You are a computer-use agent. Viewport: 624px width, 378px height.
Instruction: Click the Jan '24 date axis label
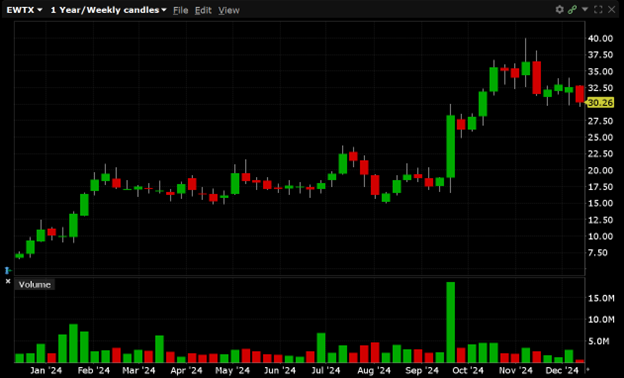point(46,370)
